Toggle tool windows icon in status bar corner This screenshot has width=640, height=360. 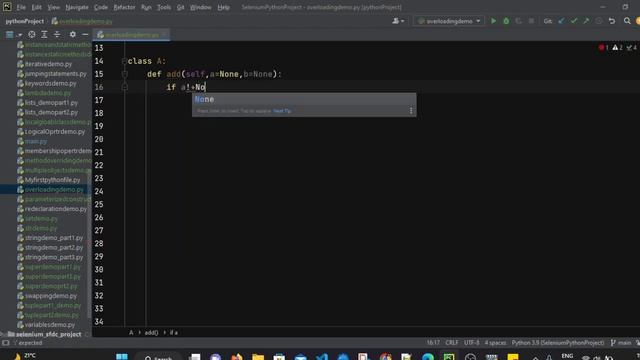click(6, 343)
